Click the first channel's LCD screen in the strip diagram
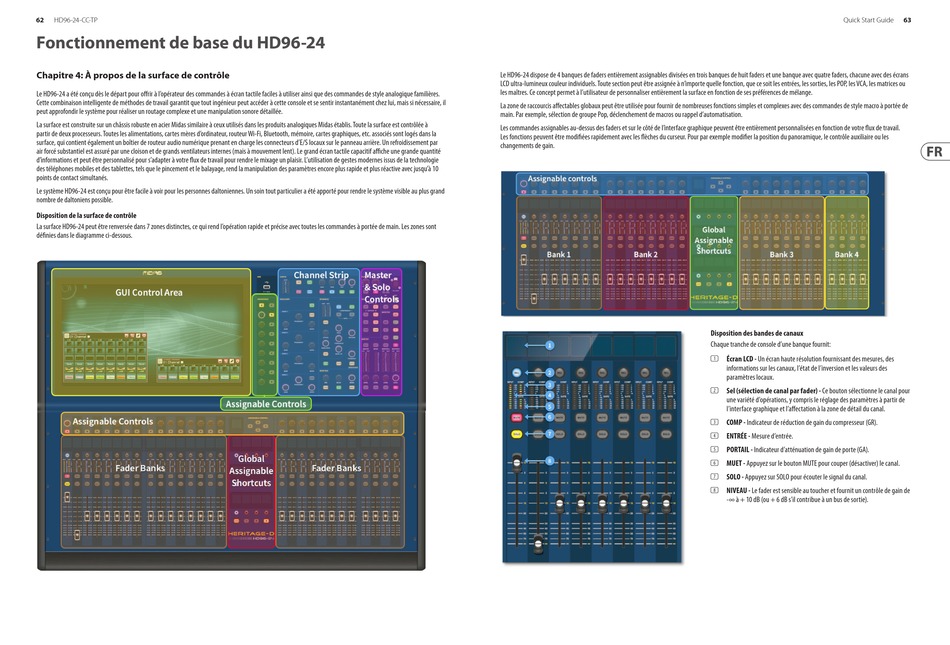The height and width of the screenshot is (645, 950). point(516,345)
